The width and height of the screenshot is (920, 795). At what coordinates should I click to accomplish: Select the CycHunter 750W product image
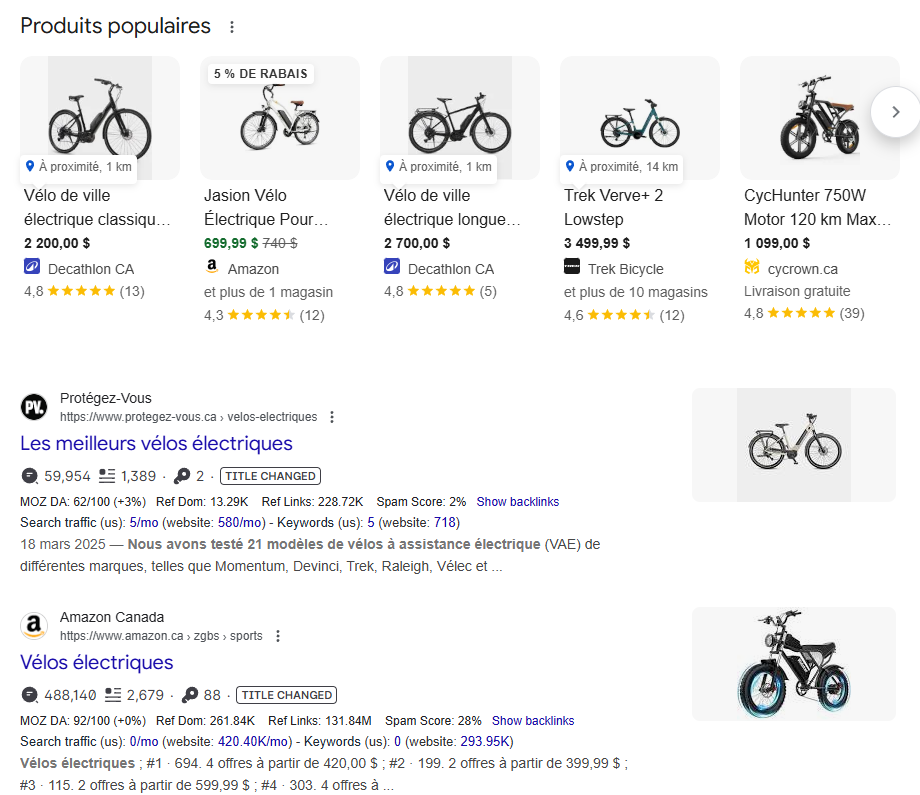coord(819,118)
